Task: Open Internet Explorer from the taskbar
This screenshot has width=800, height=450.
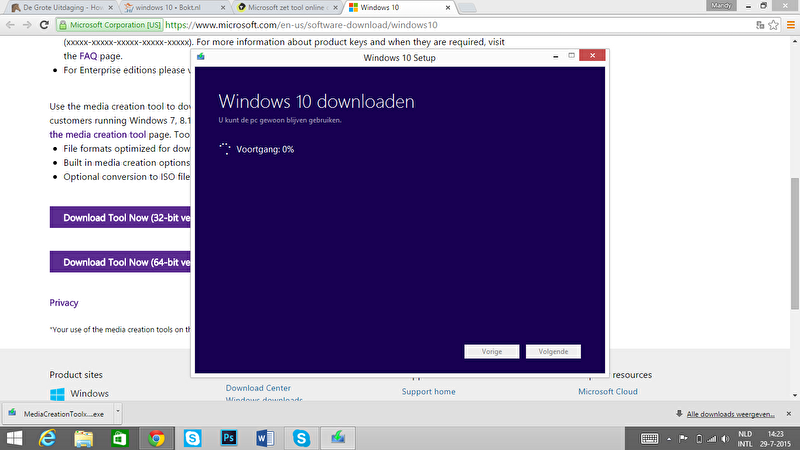Action: [x=47, y=437]
